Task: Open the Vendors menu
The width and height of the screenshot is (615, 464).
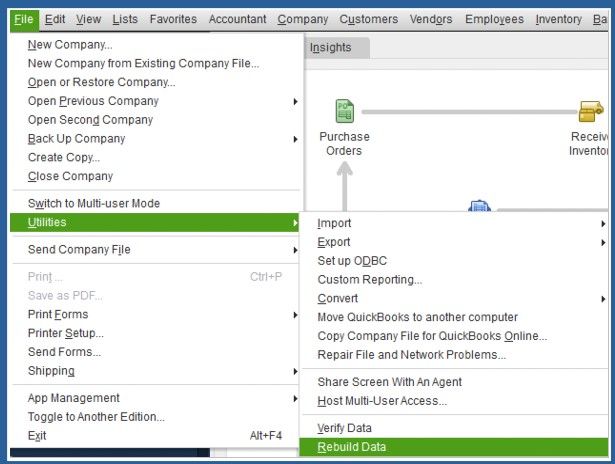Action: (x=431, y=19)
